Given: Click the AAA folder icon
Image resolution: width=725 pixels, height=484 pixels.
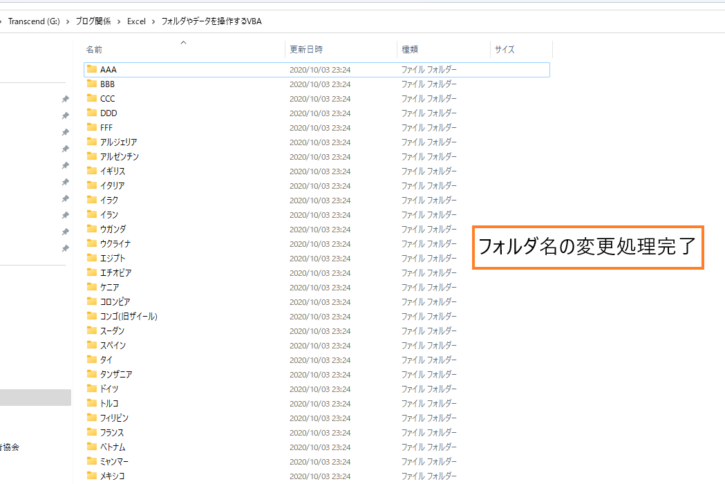Looking at the screenshot, I should click(91, 70).
